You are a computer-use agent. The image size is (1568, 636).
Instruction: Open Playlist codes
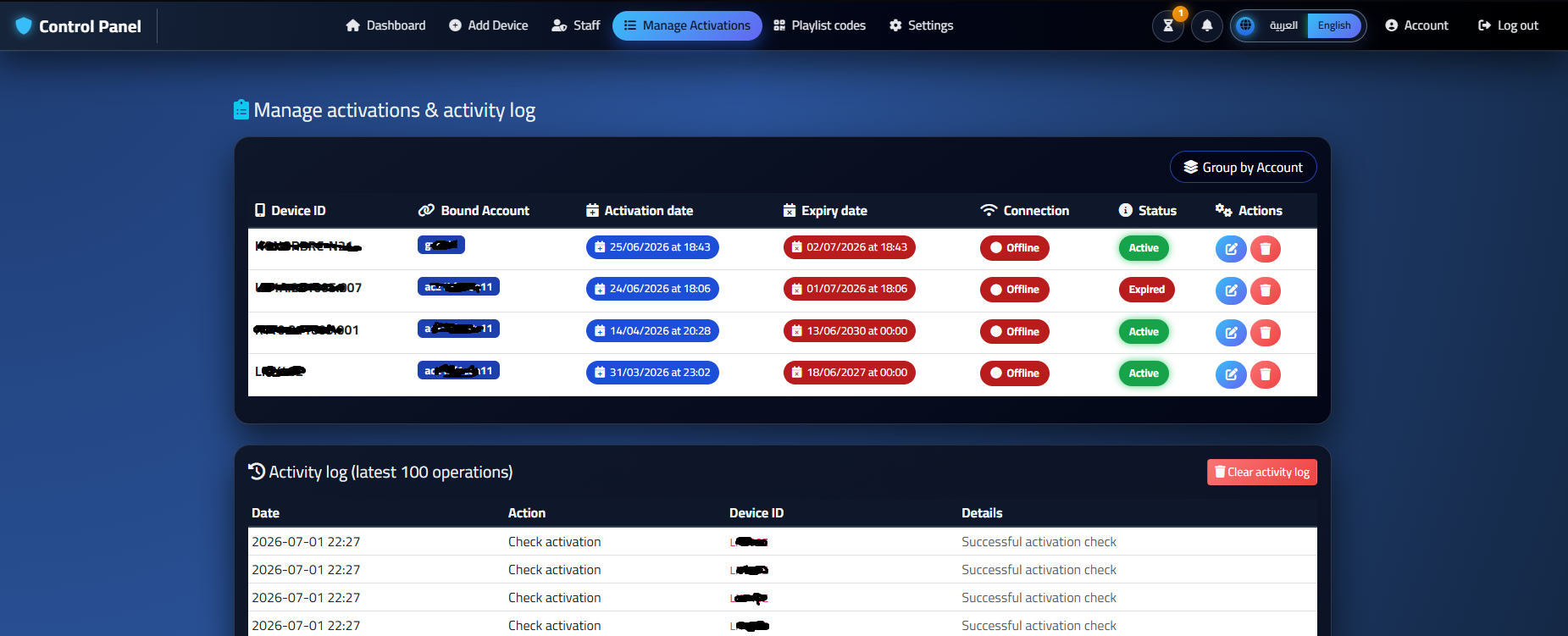(820, 25)
